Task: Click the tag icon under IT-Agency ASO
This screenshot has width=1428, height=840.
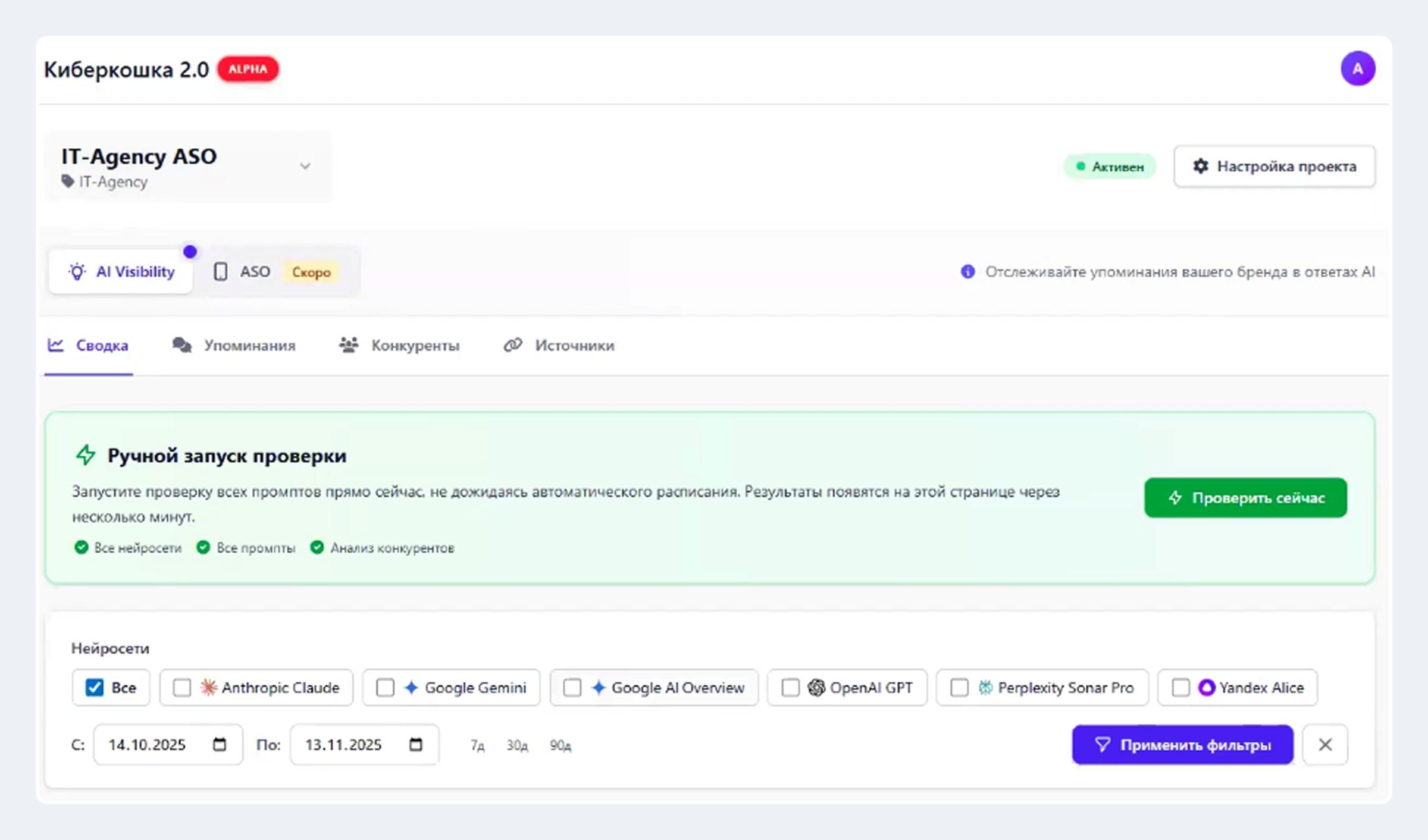Action: [68, 181]
